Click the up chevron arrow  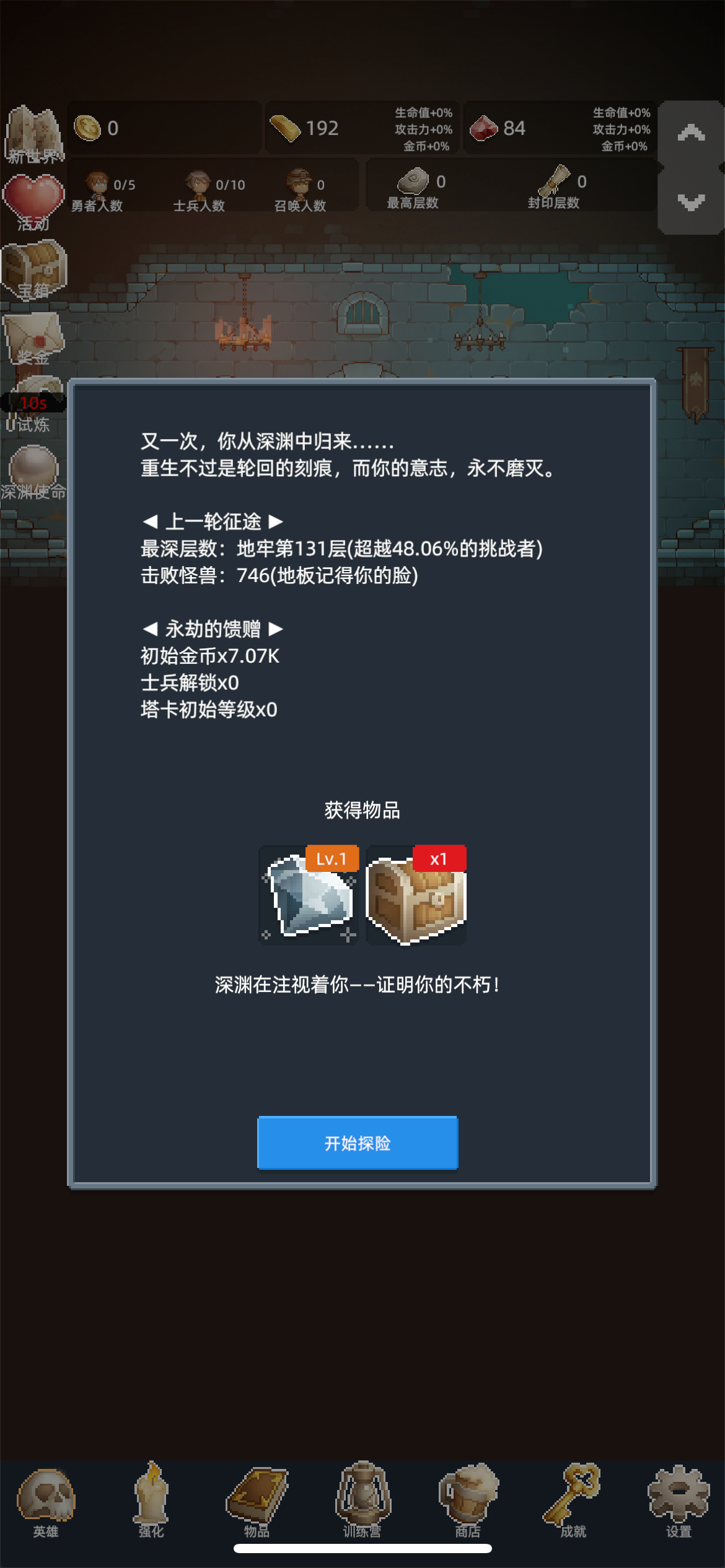coord(691,133)
